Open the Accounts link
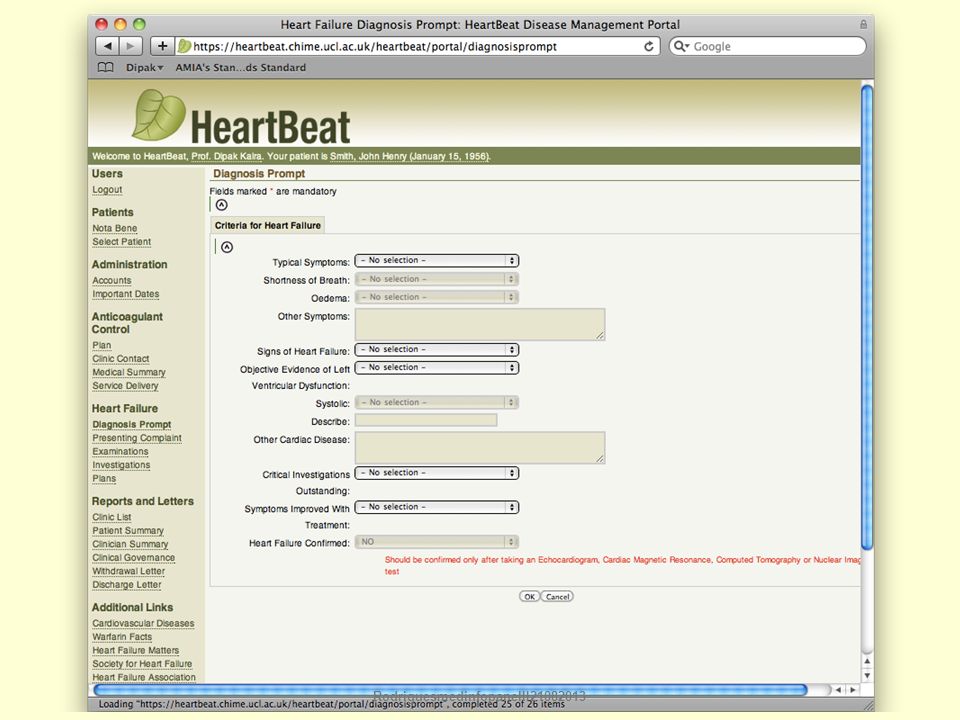 click(x=111, y=280)
